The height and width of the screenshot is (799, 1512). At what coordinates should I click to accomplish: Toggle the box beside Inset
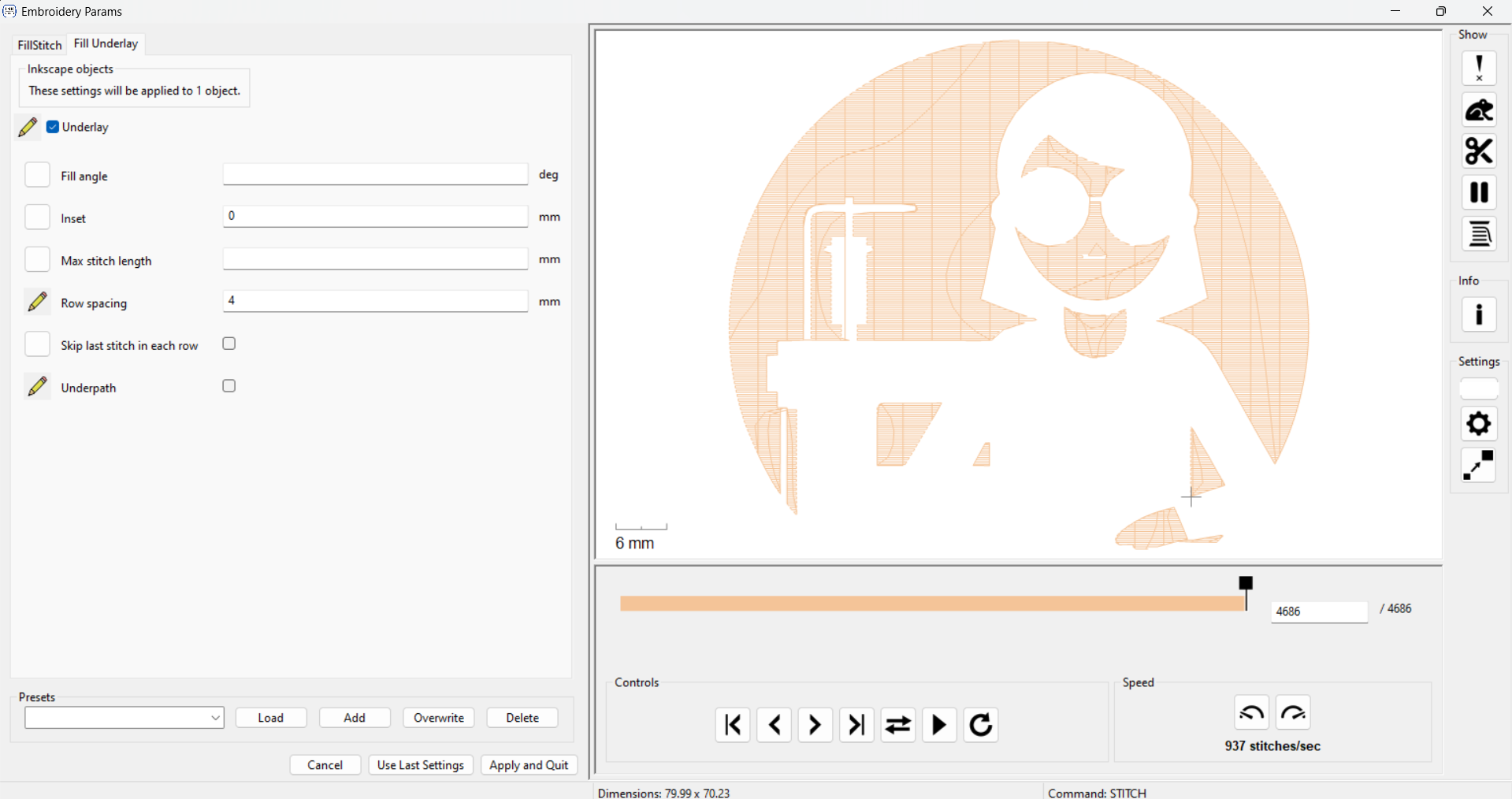37,217
